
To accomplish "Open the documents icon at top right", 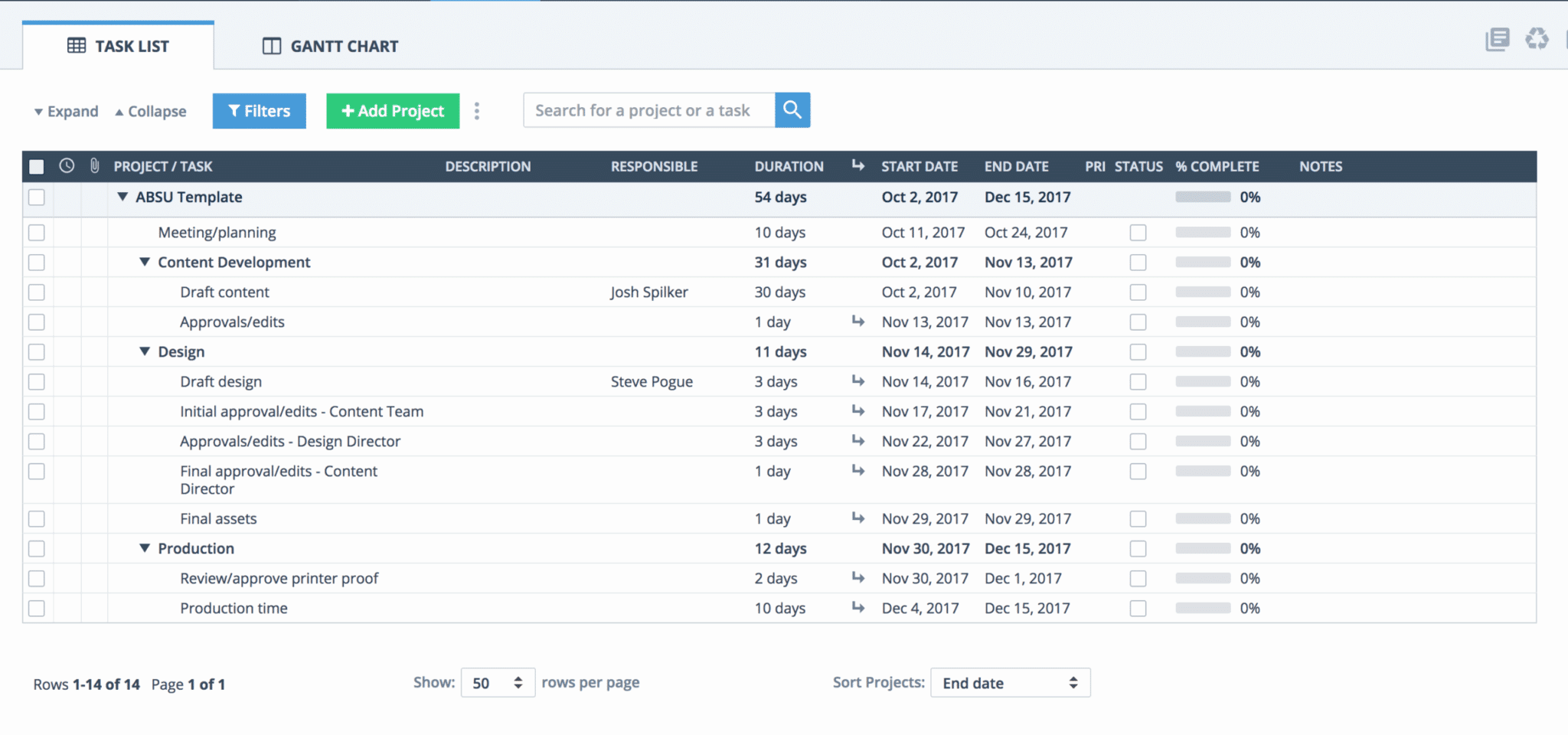I will (1498, 38).
